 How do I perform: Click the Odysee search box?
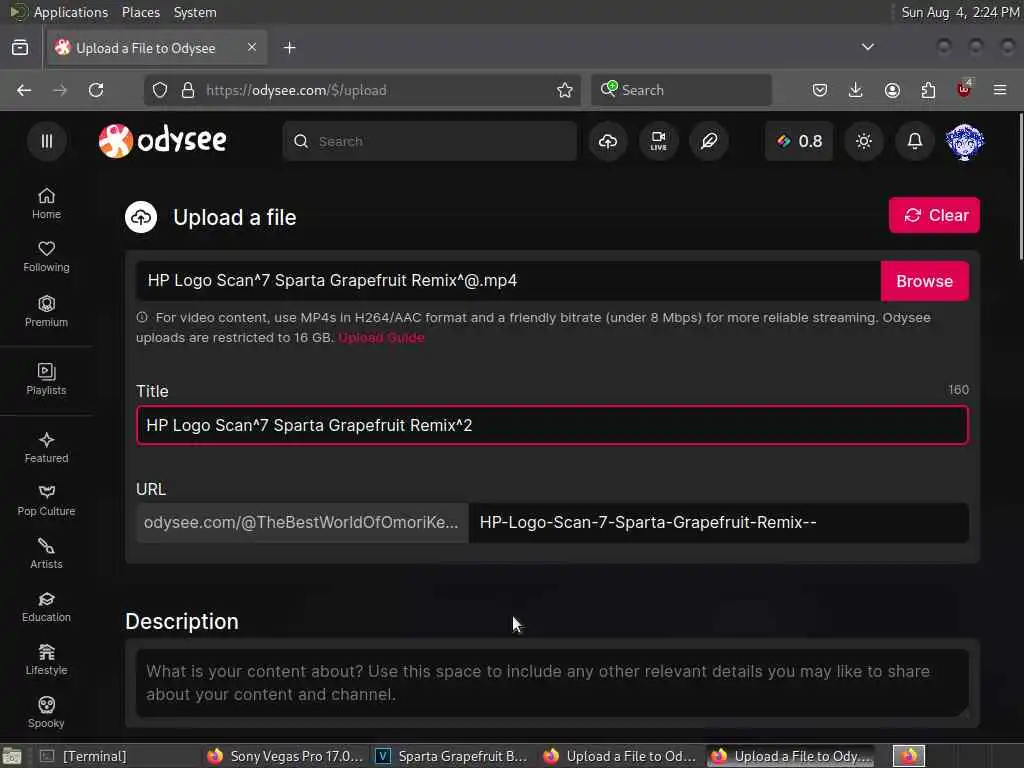click(x=430, y=141)
